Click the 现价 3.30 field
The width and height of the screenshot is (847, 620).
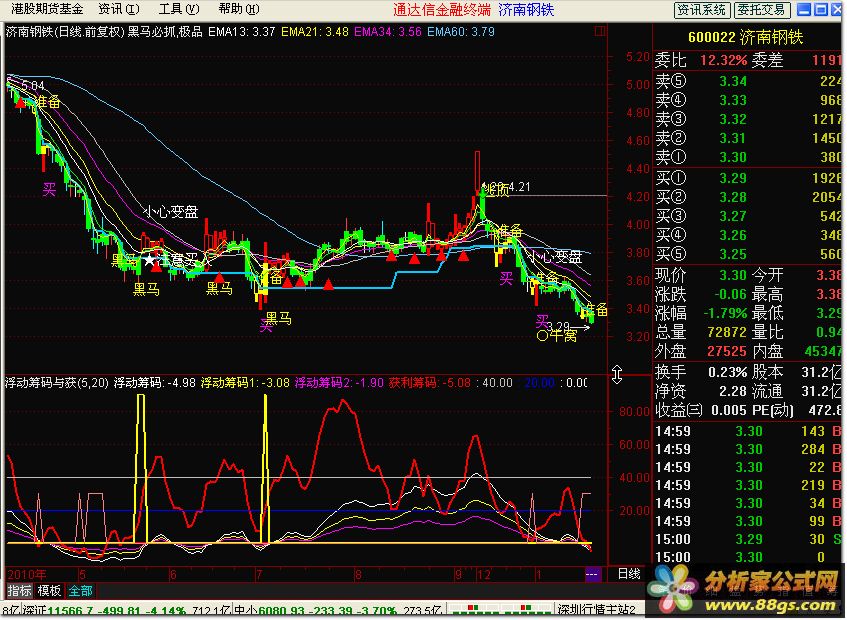[701, 275]
